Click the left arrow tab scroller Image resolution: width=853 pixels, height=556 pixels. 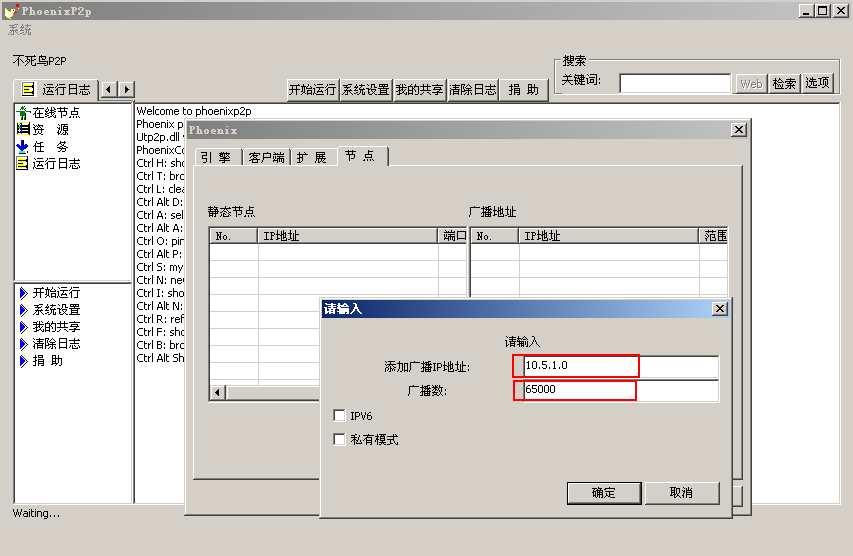[x=109, y=89]
